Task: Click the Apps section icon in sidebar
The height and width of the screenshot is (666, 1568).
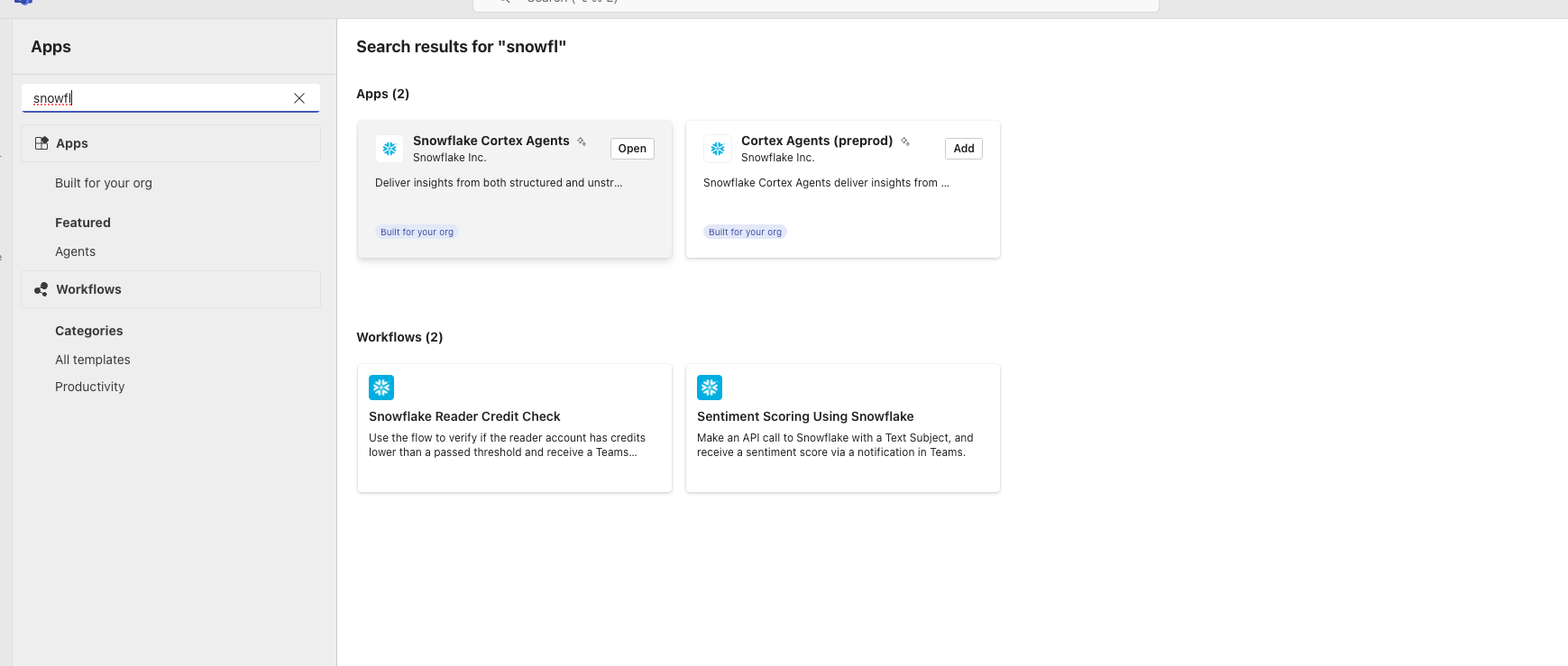Action: [41, 143]
